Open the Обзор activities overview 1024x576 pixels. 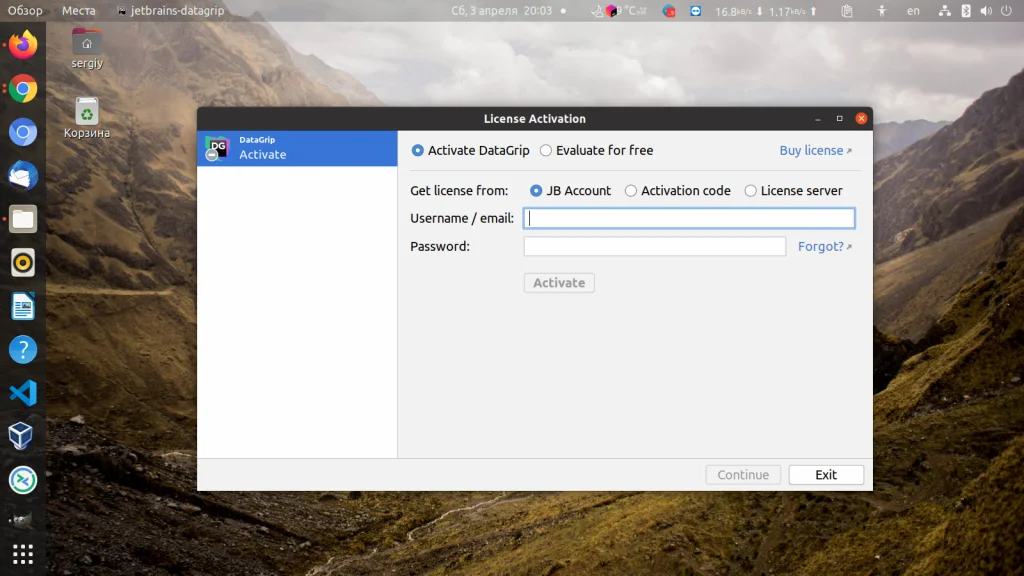pyautogui.click(x=25, y=11)
